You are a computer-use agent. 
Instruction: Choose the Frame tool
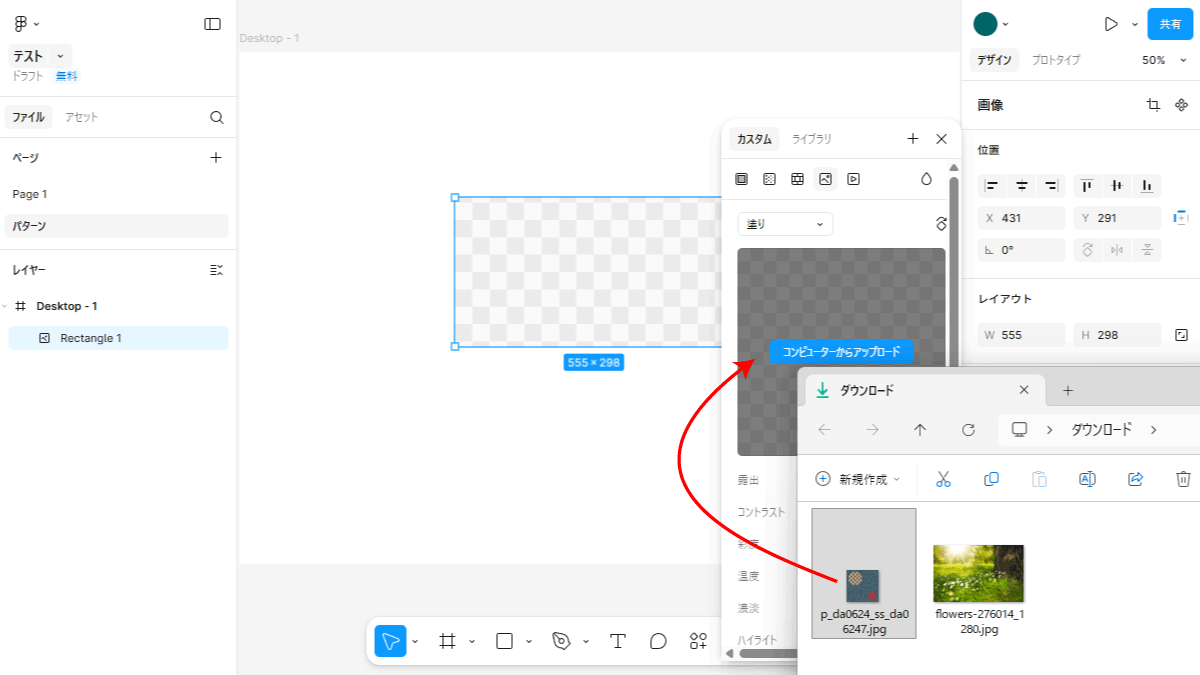[448, 641]
